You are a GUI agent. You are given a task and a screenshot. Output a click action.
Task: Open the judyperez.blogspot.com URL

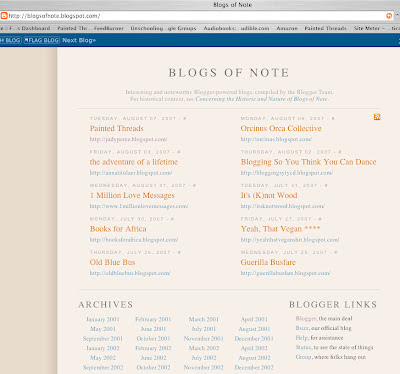(128, 139)
